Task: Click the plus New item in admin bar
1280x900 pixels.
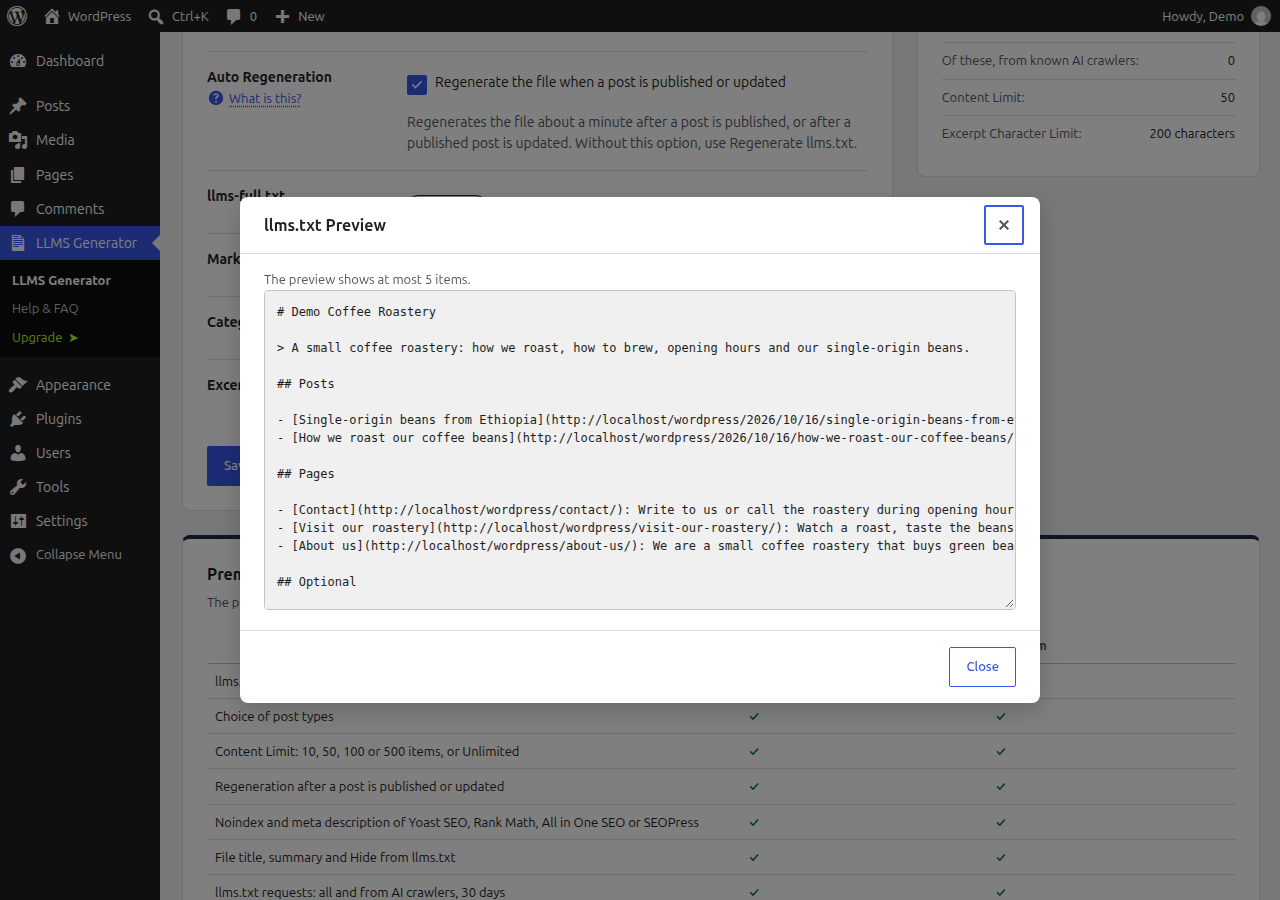Action: click(299, 16)
